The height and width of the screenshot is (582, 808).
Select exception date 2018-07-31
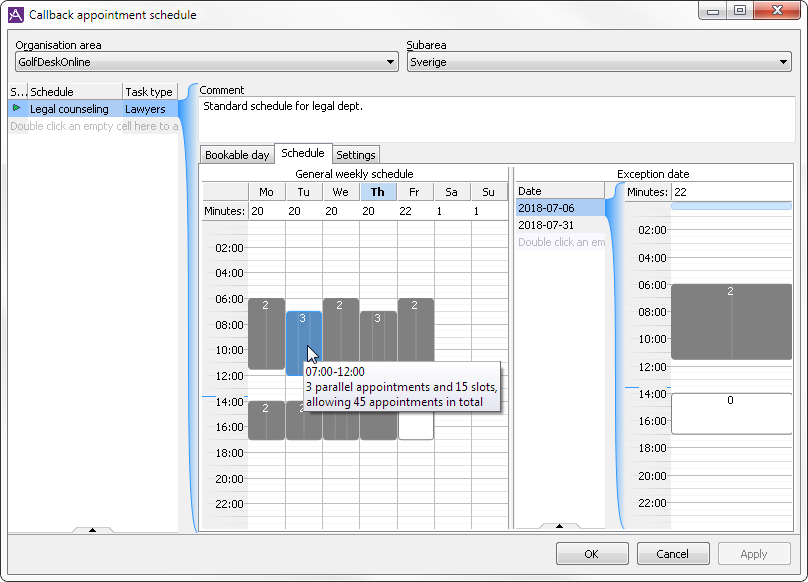click(548, 224)
